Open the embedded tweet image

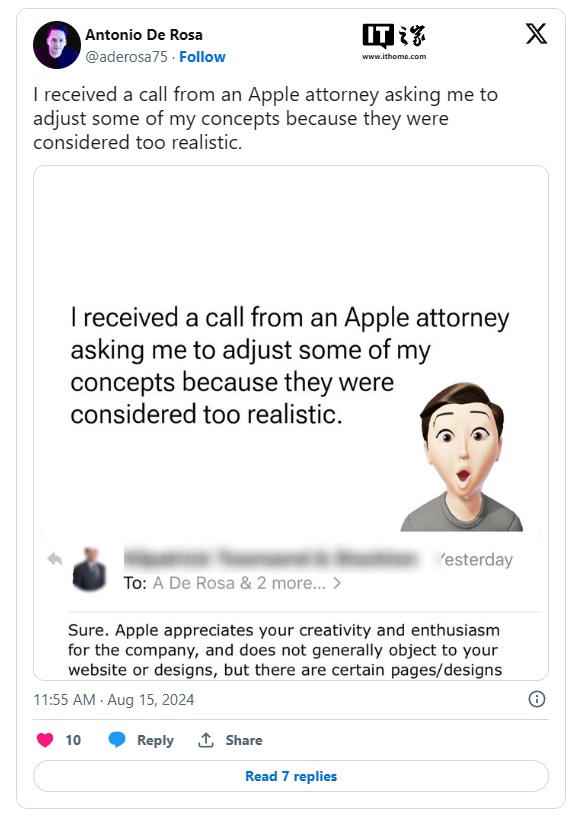coord(291,423)
